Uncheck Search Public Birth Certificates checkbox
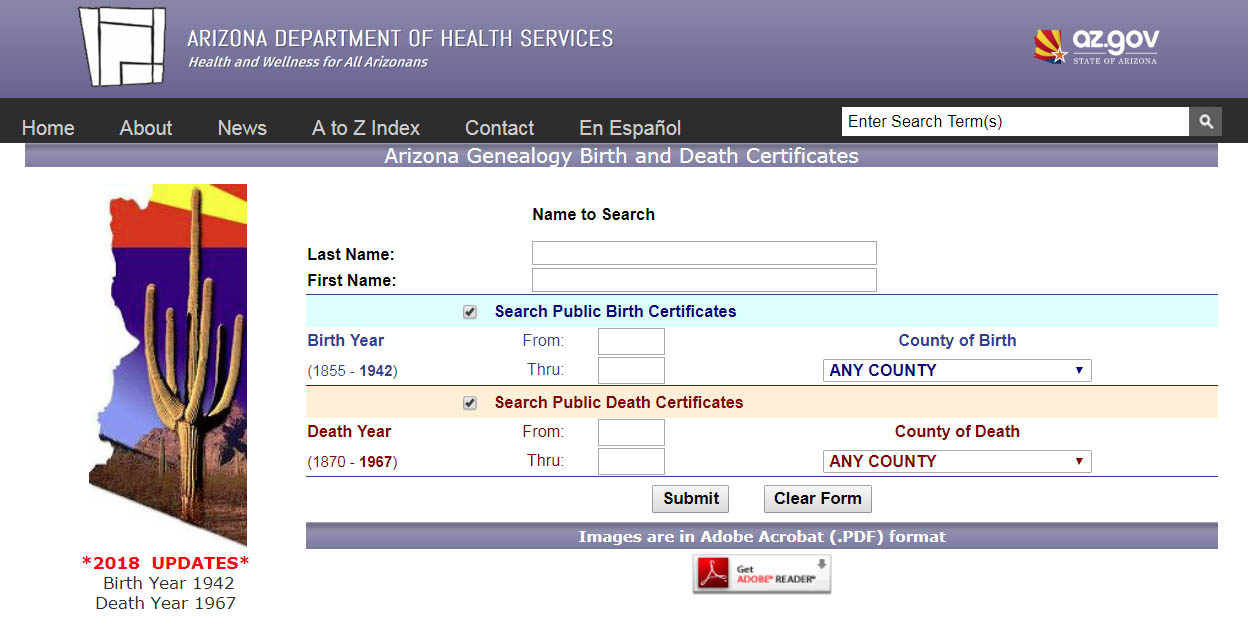This screenshot has height=624, width=1248. coord(470,312)
